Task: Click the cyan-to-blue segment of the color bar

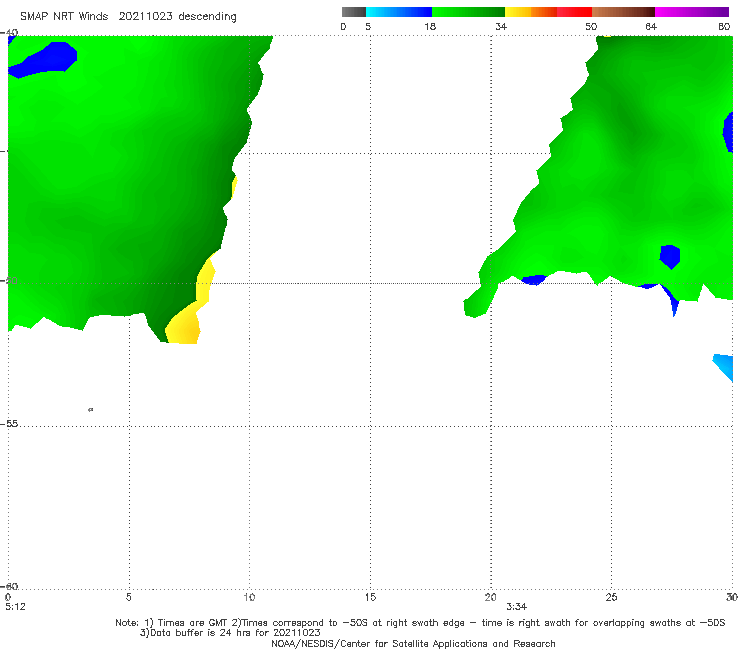Action: pos(399,12)
